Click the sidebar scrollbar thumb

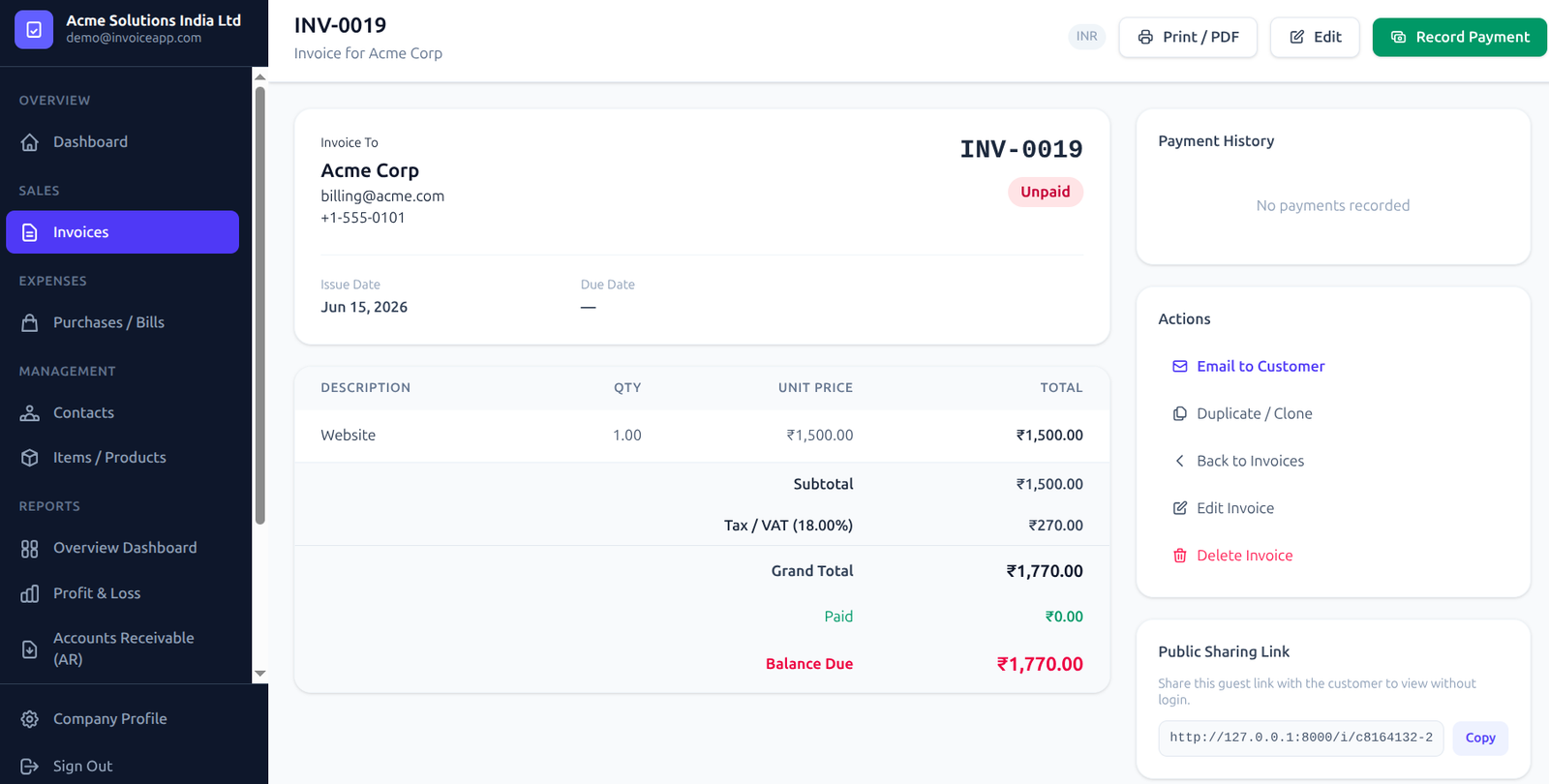tap(259, 306)
